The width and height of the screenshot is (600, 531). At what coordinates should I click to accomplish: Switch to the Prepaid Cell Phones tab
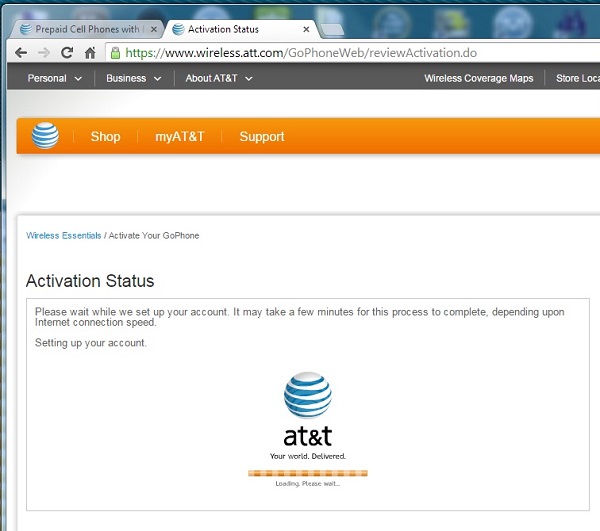(x=87, y=29)
